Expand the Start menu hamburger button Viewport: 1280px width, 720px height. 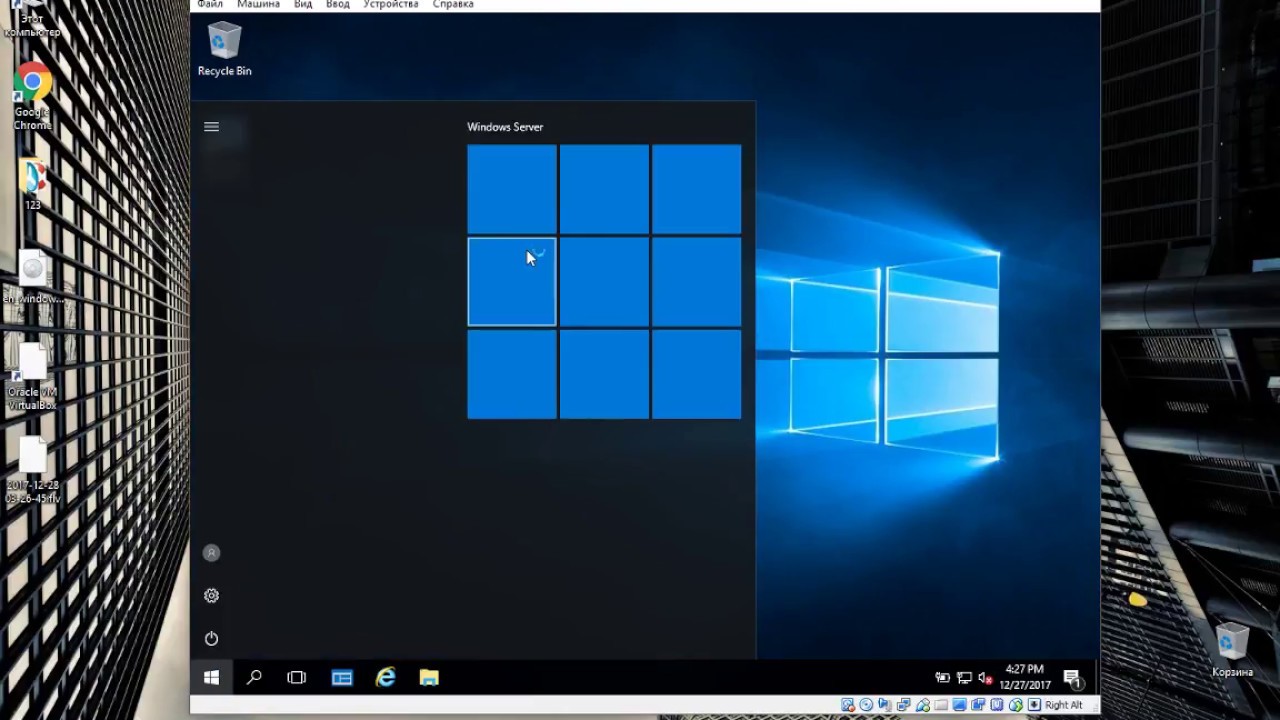point(211,127)
